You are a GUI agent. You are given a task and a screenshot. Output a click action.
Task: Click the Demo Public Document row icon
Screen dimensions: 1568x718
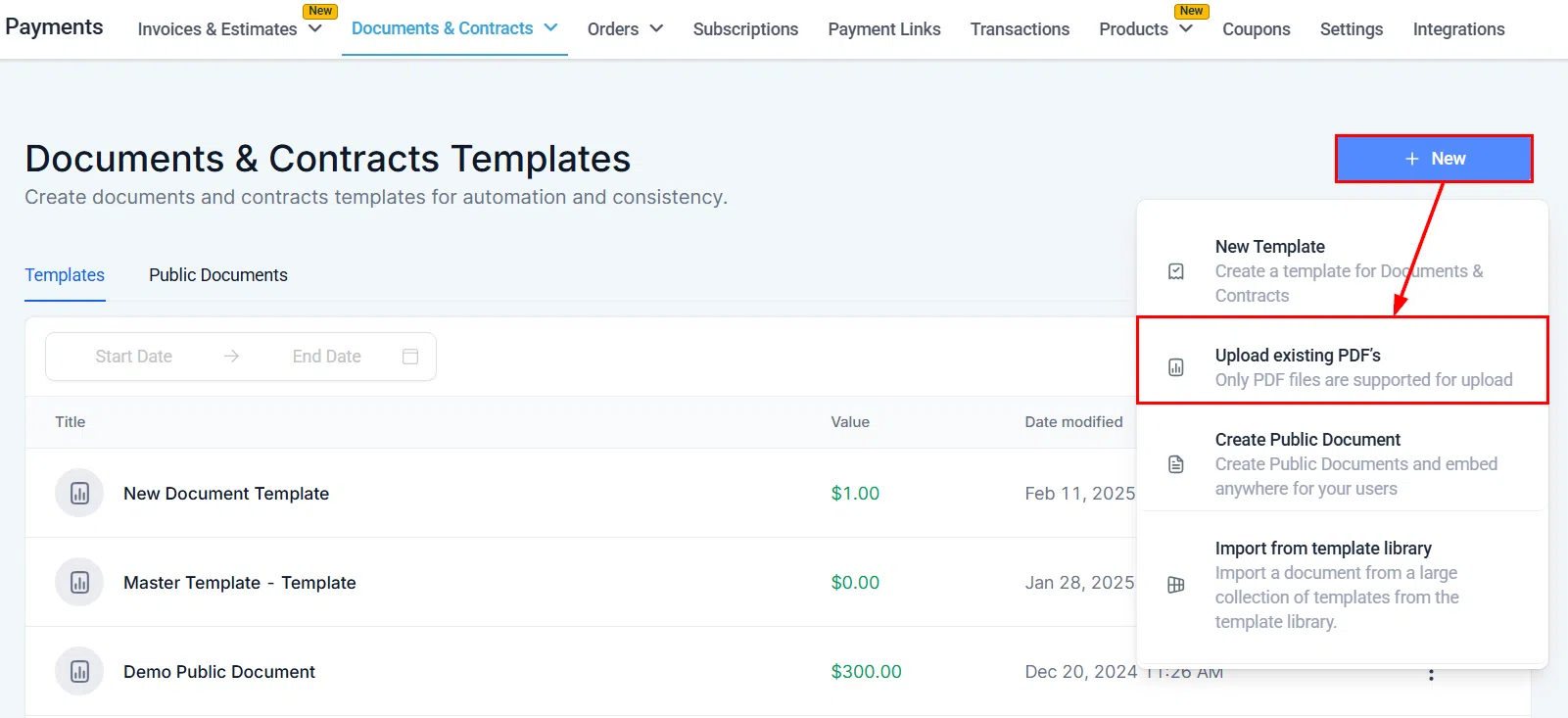79,671
